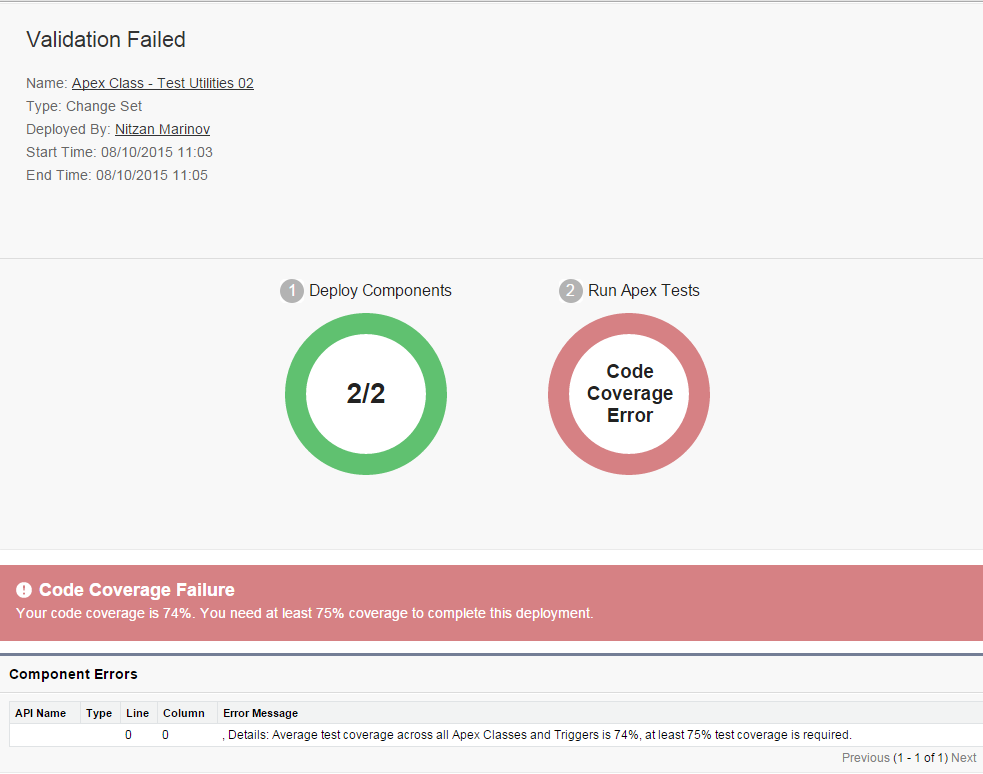Click the Component Errors section header
983x774 pixels.
pos(73,674)
